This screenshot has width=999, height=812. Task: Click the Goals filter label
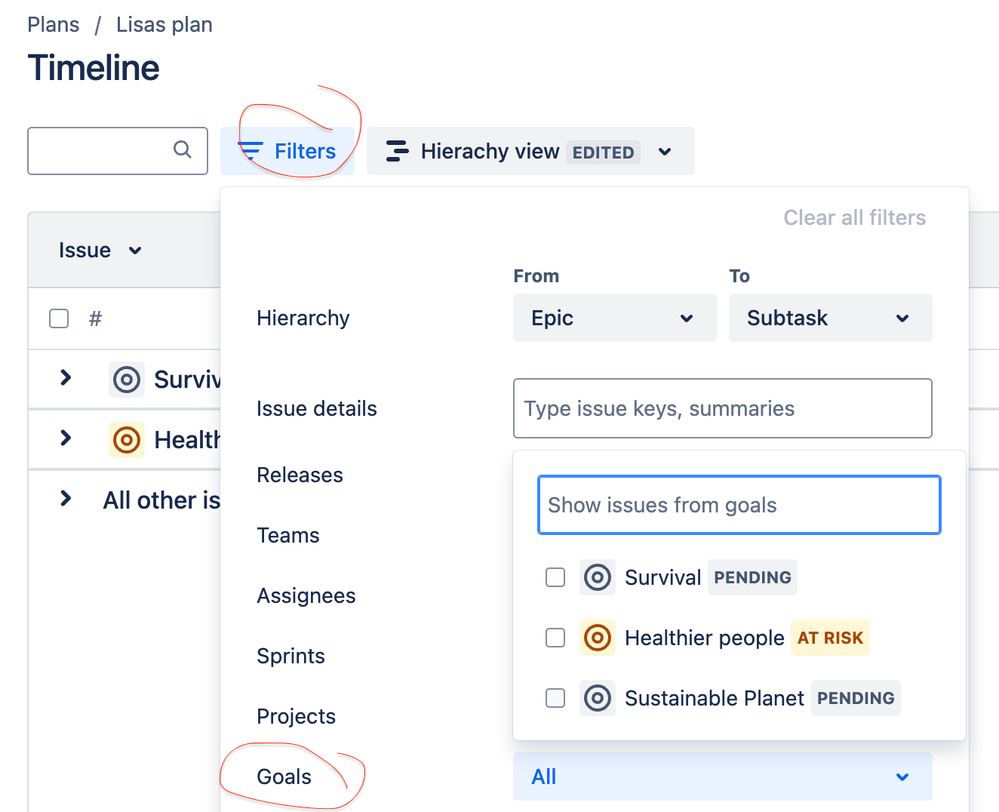coord(284,776)
